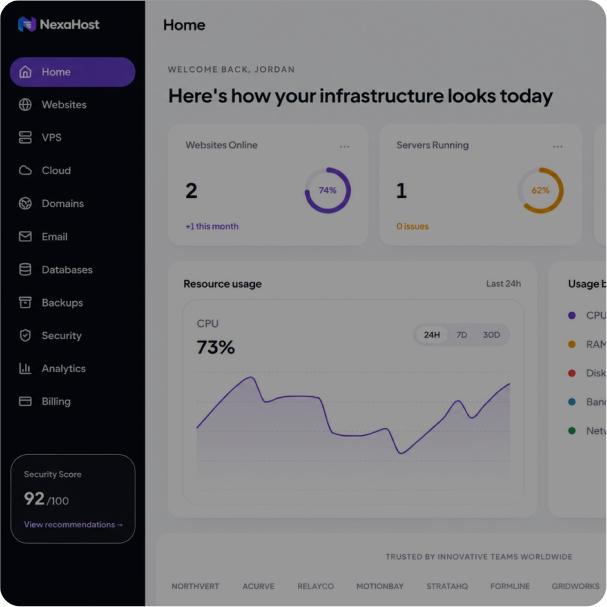607x607 pixels.
Task: Click the CPU 73% value
Action: tap(216, 347)
